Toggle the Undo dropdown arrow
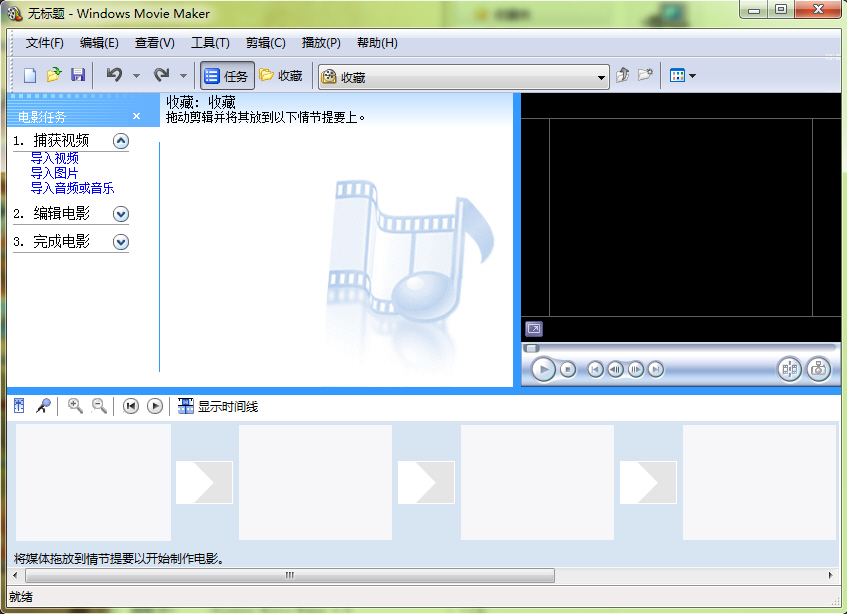 click(135, 75)
